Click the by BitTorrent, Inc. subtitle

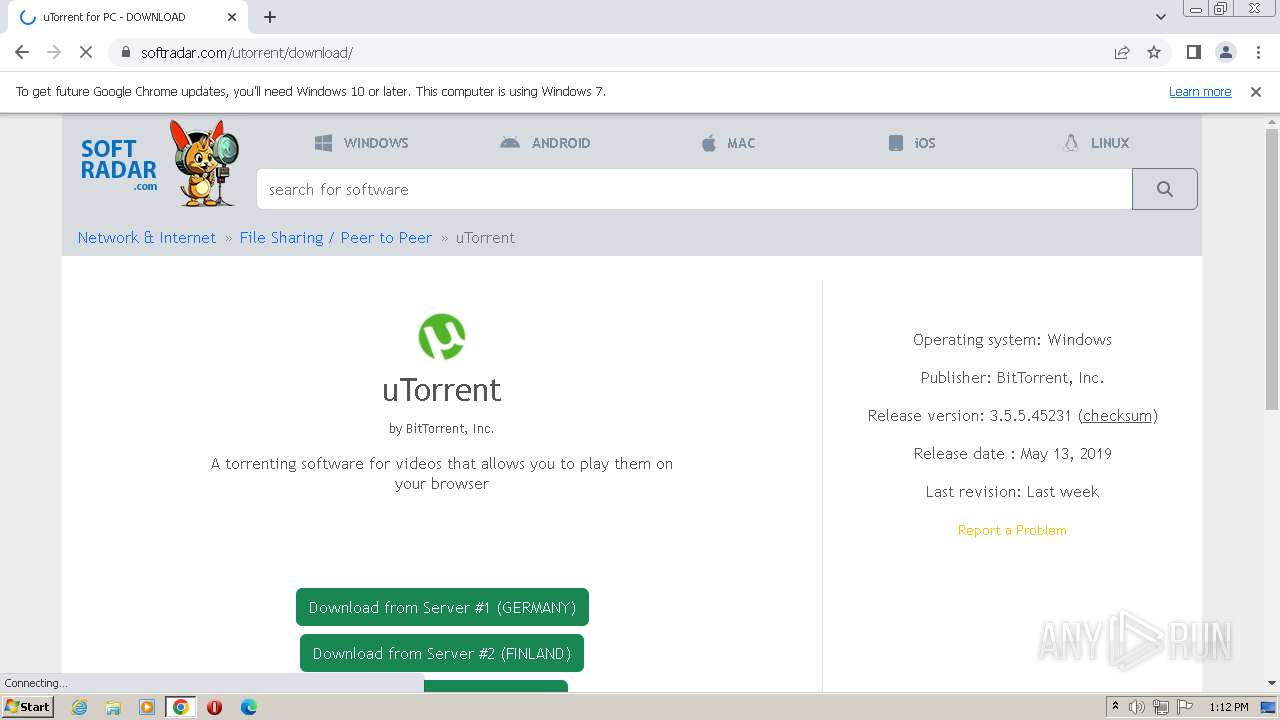(x=442, y=428)
